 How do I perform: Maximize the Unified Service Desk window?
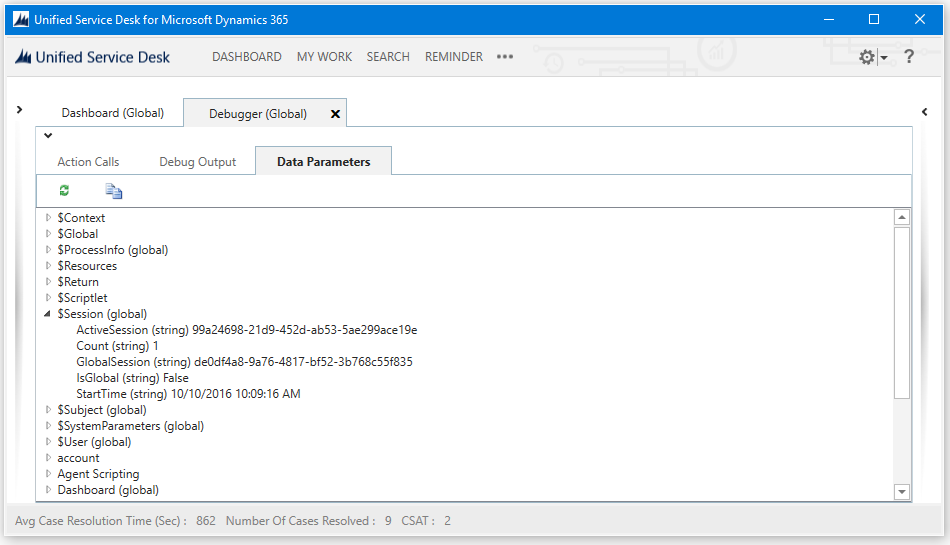click(x=874, y=19)
